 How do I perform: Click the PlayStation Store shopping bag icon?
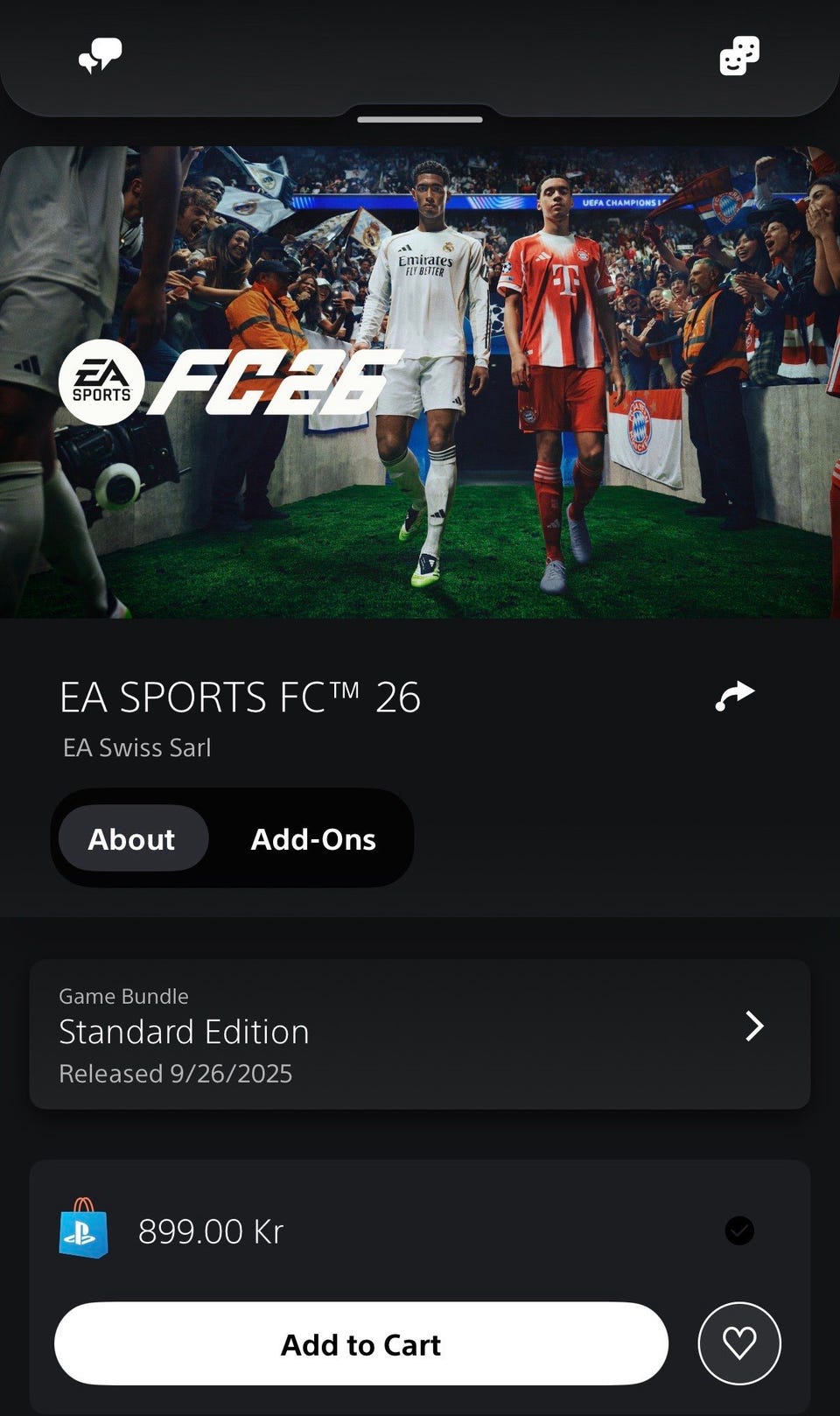pyautogui.click(x=83, y=1229)
